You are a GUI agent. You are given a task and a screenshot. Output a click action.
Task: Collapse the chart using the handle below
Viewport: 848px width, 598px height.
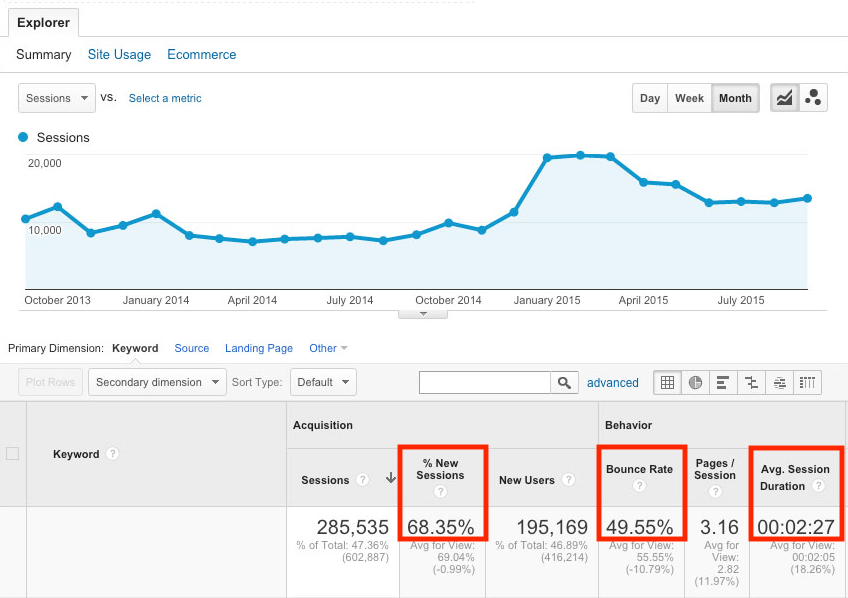pyautogui.click(x=423, y=314)
